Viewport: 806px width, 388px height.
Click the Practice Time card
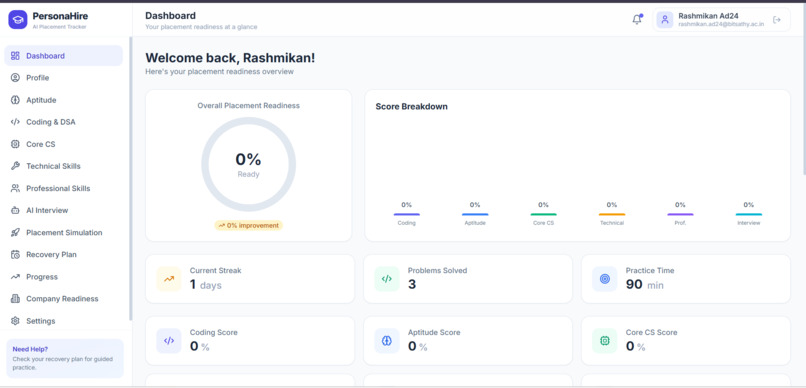click(686, 279)
